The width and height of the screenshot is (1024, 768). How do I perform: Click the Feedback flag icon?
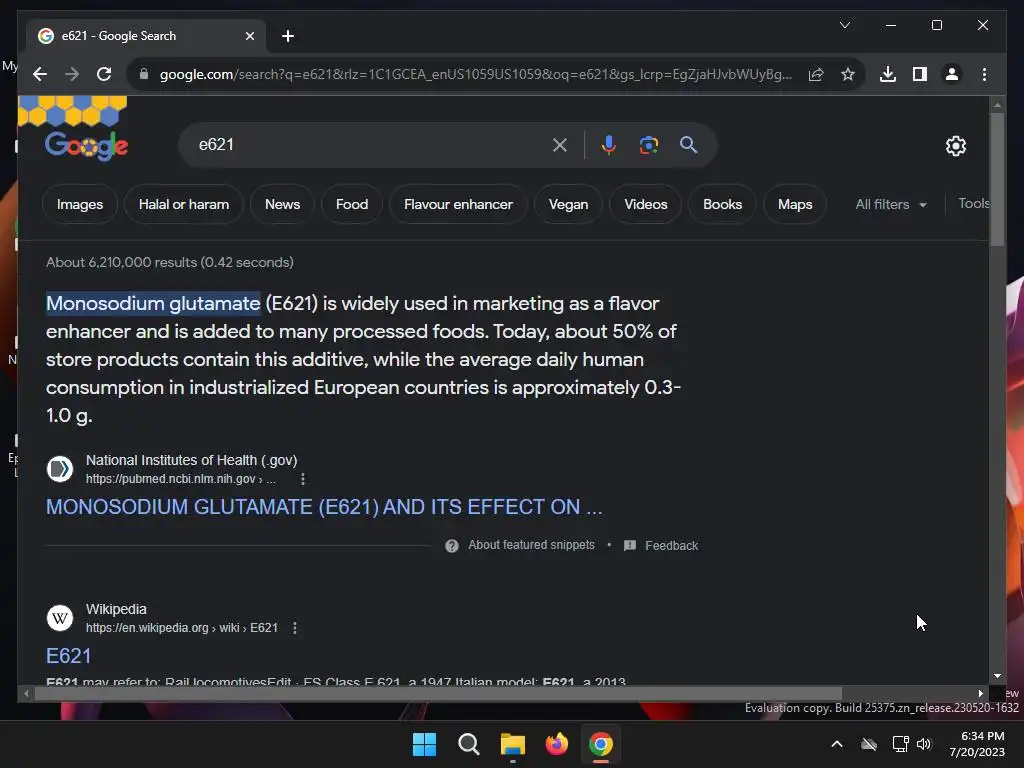coord(630,546)
